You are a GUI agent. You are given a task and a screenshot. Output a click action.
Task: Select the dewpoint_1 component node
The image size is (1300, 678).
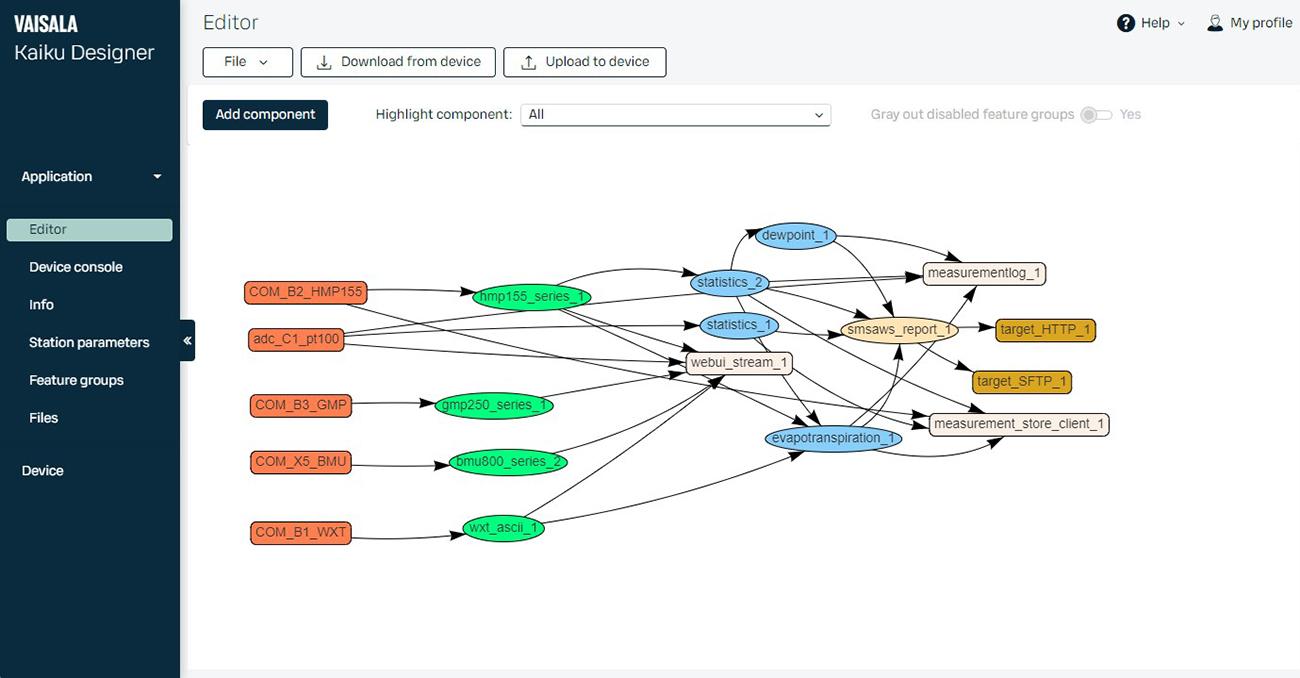pyautogui.click(x=794, y=235)
